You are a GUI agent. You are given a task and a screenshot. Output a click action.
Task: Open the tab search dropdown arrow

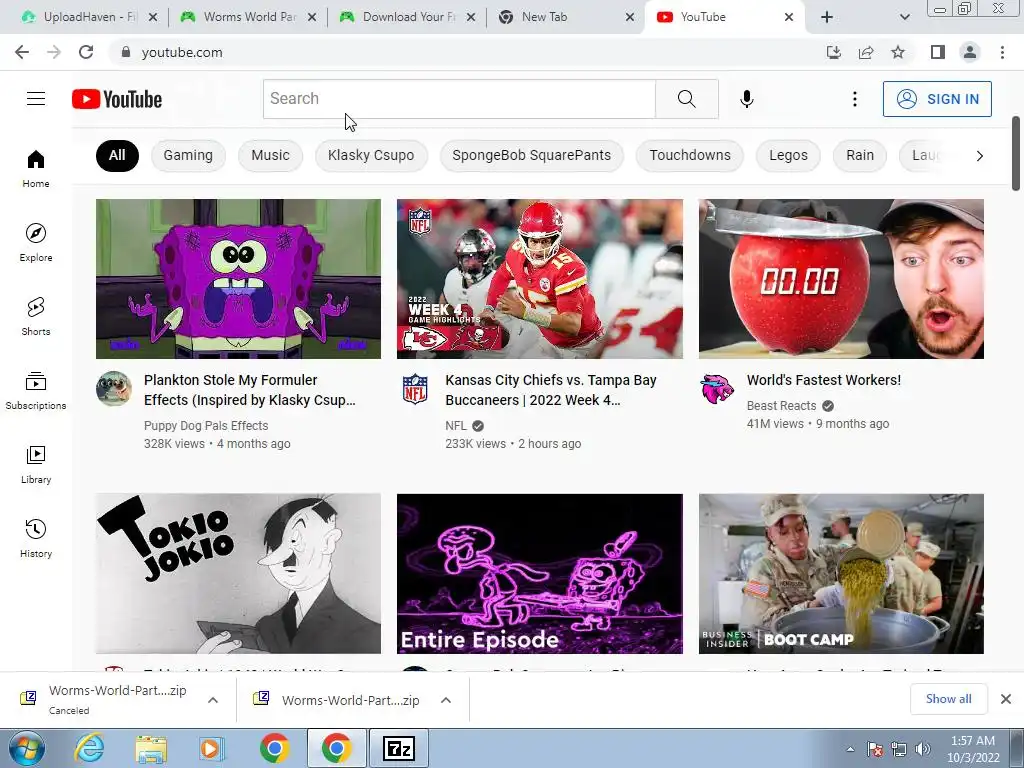(904, 17)
